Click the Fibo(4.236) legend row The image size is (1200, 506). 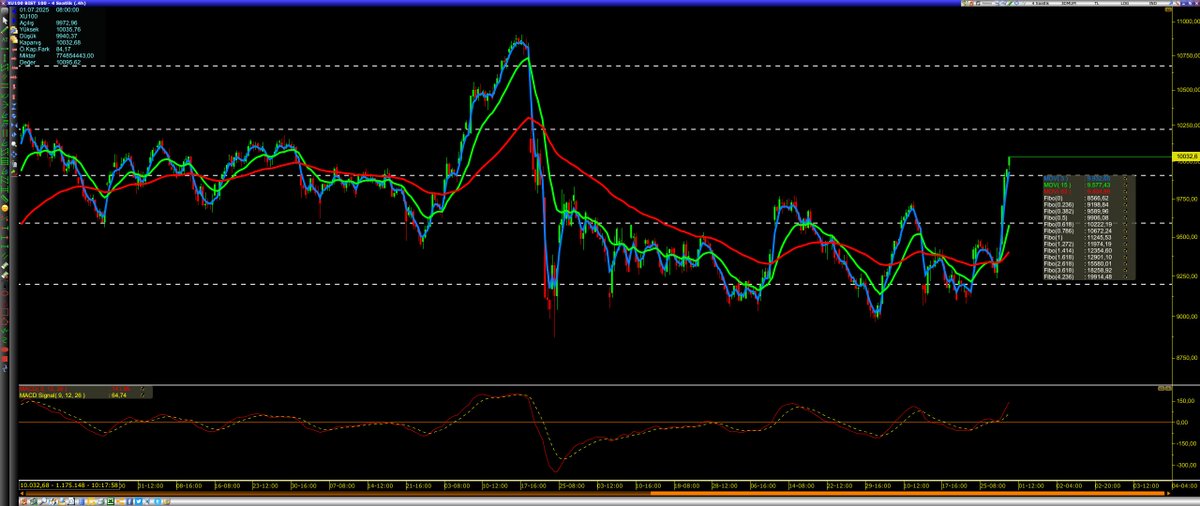pos(1087,277)
